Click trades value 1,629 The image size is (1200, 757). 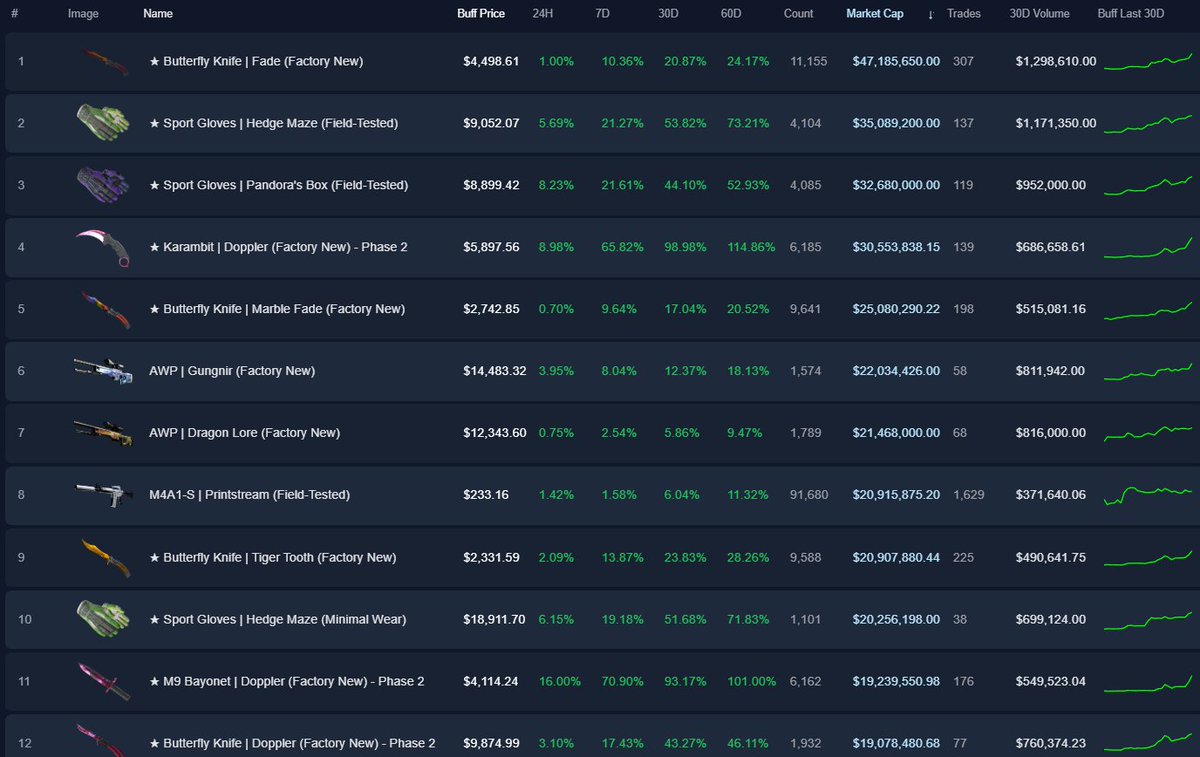click(x=969, y=495)
